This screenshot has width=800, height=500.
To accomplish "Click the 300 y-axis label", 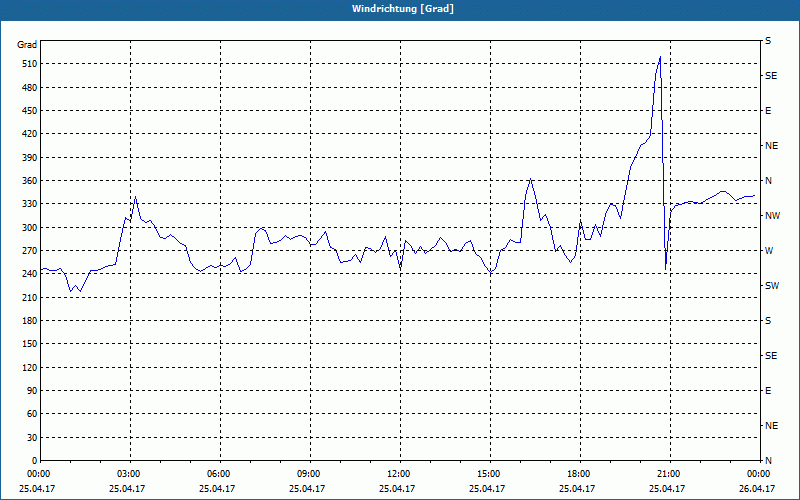I will point(30,228).
